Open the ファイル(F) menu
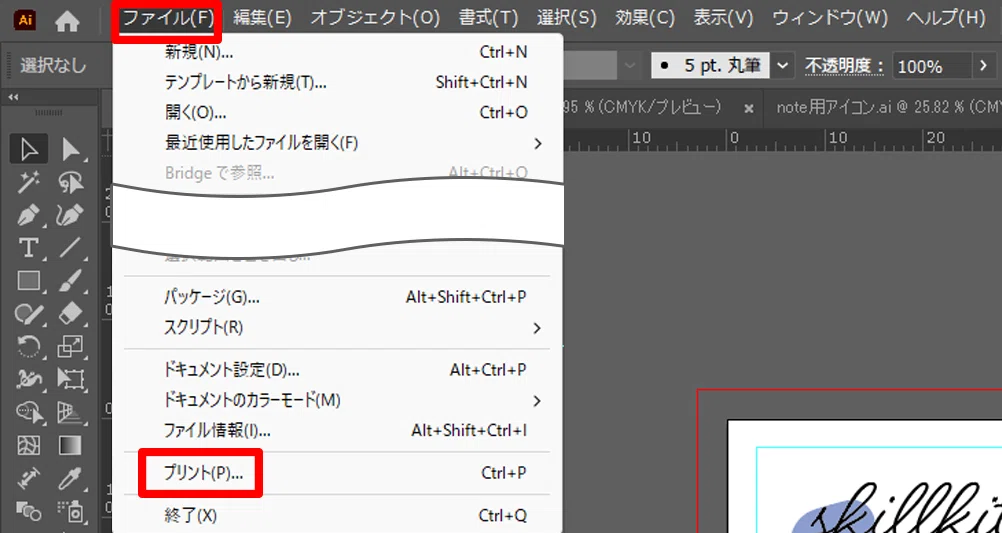Screen dimensions: 1002x533 click(167, 18)
